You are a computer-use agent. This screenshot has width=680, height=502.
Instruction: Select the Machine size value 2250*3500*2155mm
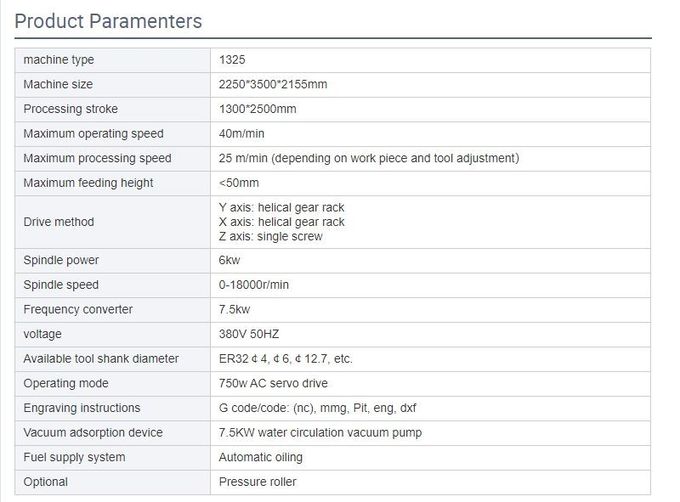point(273,85)
